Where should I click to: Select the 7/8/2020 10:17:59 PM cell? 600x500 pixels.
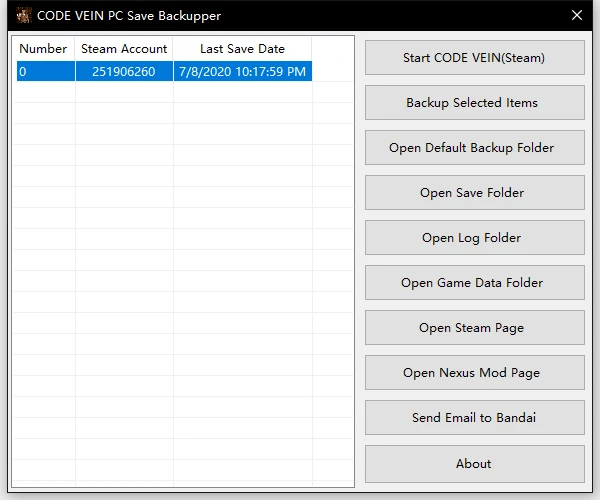pos(243,71)
